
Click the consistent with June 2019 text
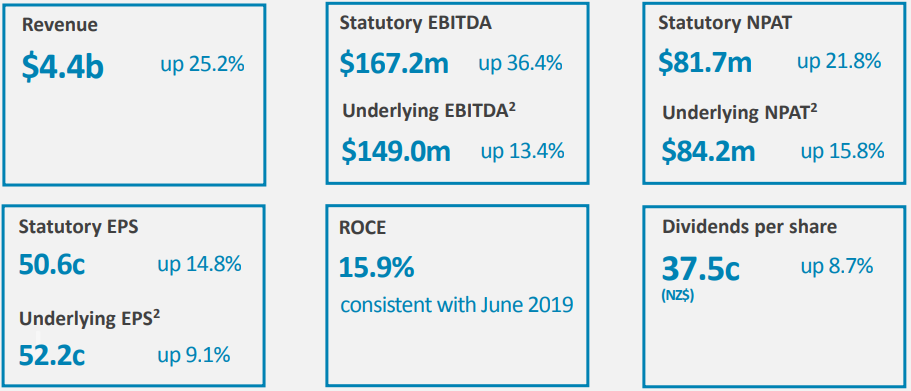(x=457, y=304)
